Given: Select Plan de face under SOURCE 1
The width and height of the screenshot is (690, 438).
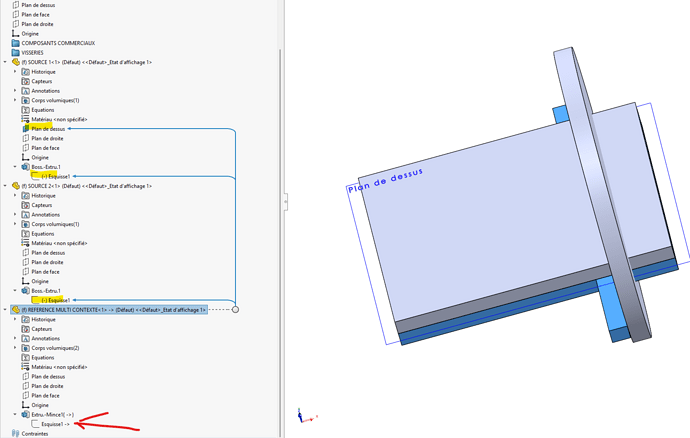Looking at the screenshot, I should click(x=45, y=148).
